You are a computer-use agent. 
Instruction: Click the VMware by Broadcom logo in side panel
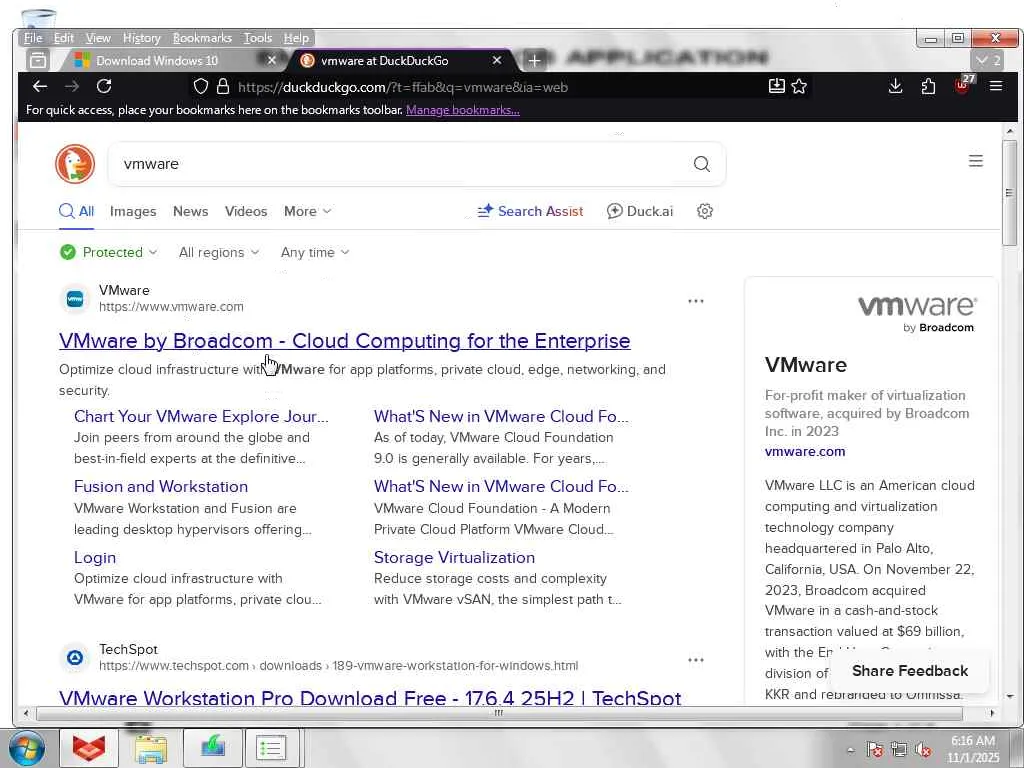point(916,313)
